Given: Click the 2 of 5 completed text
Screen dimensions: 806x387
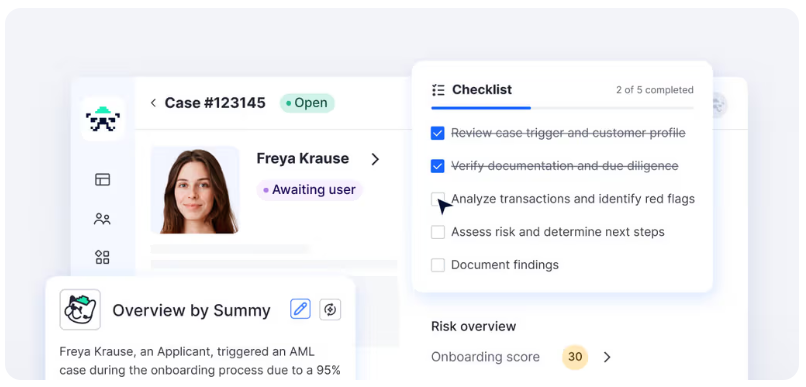Looking at the screenshot, I should click(x=655, y=90).
